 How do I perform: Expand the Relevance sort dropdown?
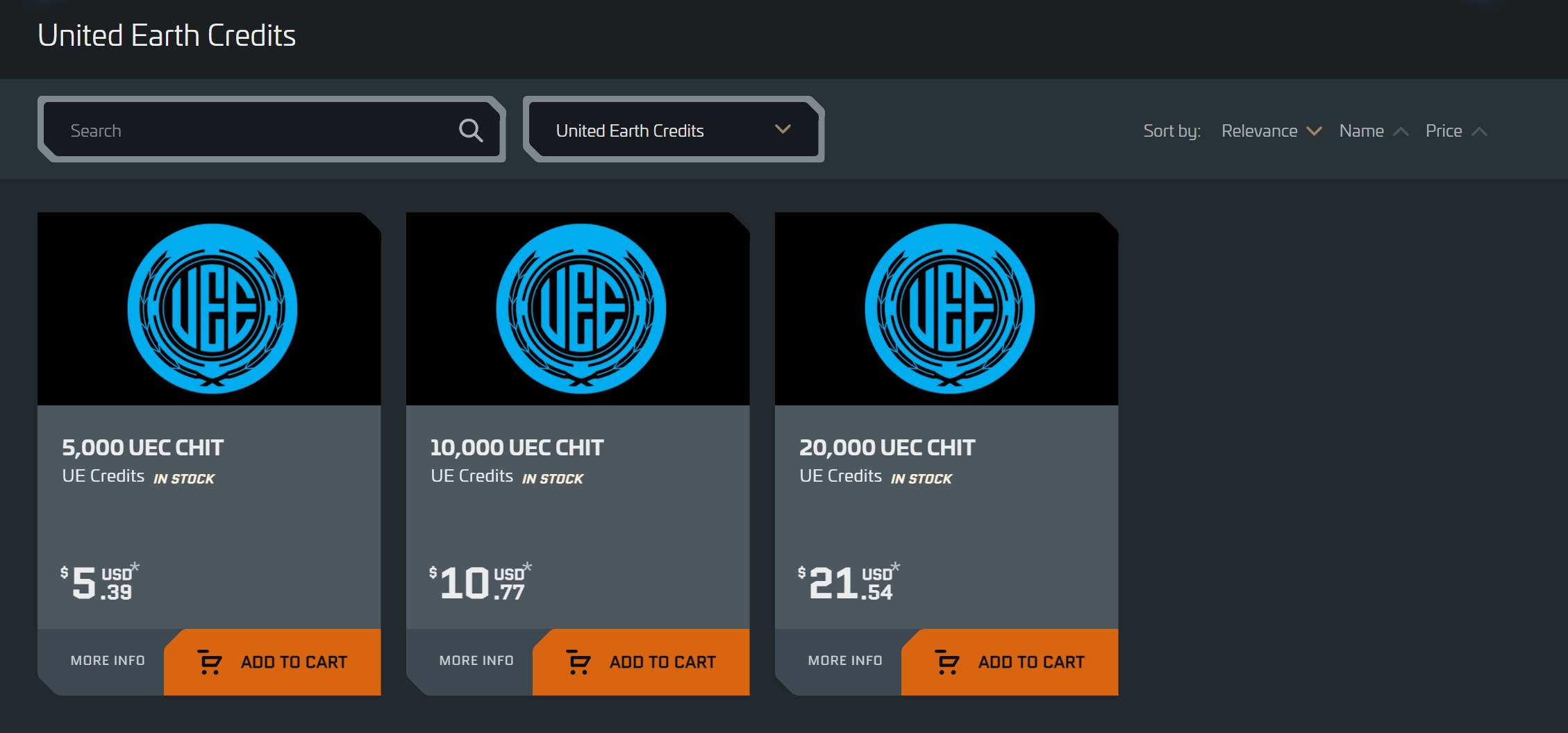click(x=1270, y=131)
